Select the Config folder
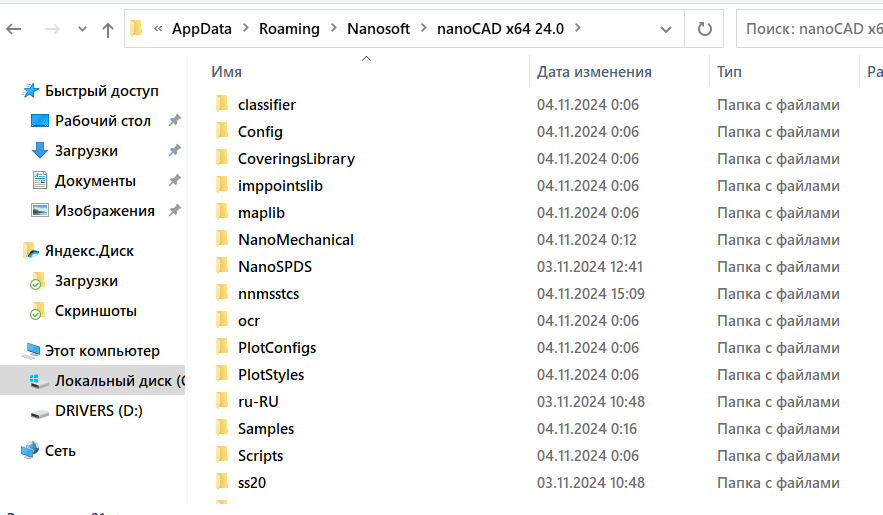Viewport: 883px width, 515px height. [260, 132]
